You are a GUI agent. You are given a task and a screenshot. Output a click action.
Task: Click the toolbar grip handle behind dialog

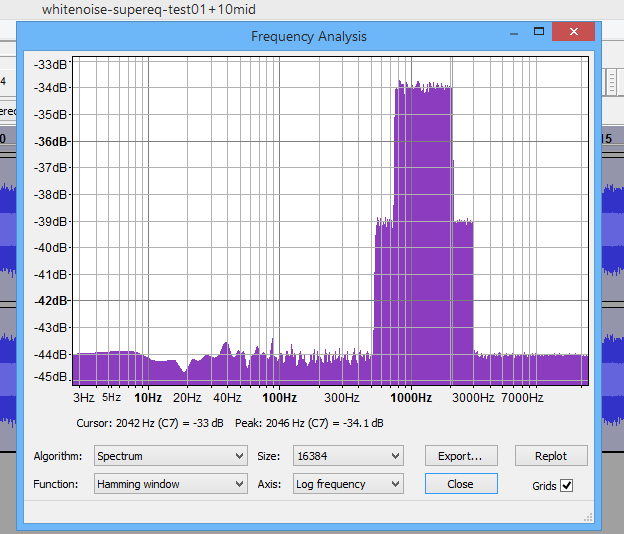(612, 82)
